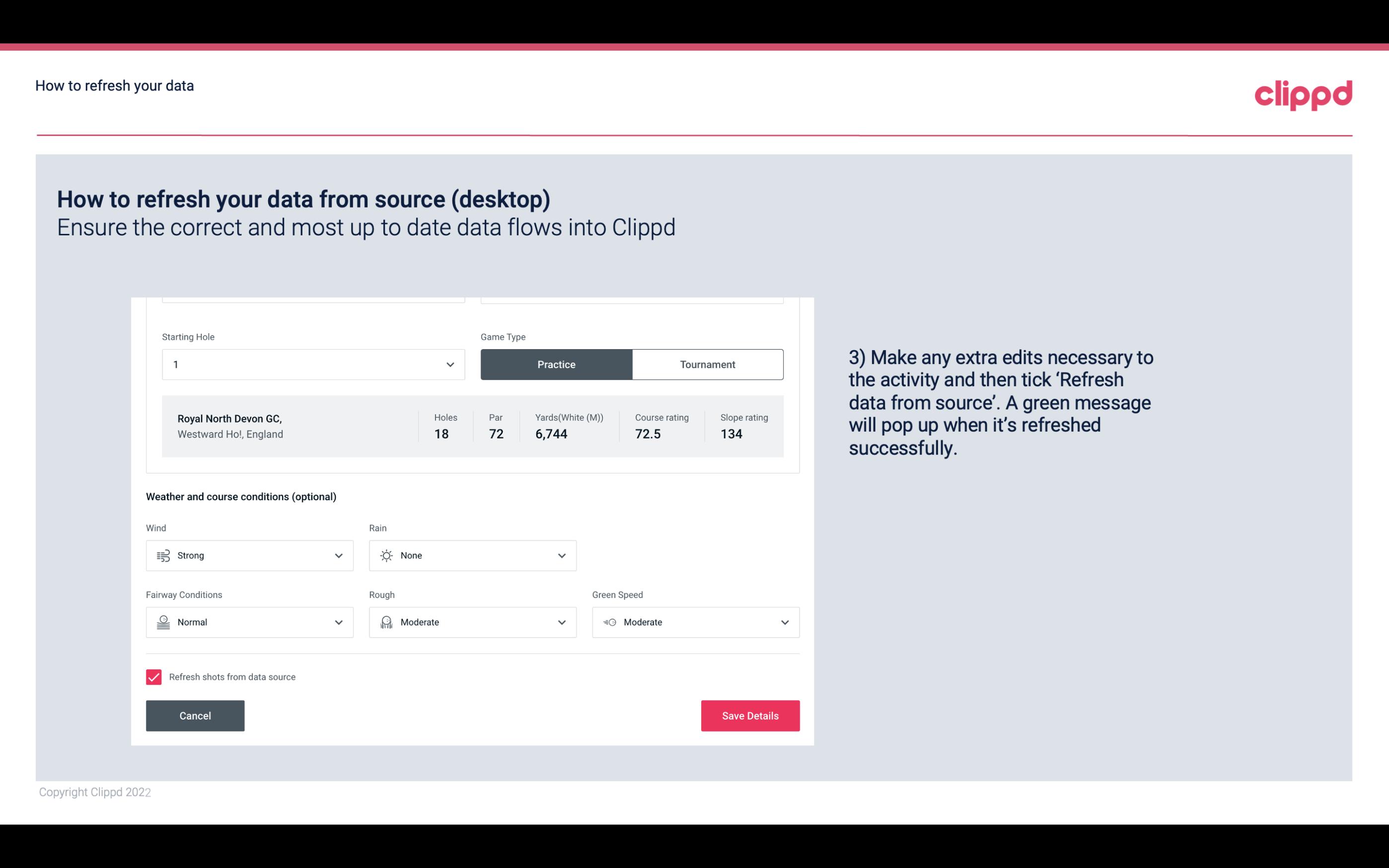1389x868 pixels.
Task: Click the fairway conditions dropdown icon
Action: (x=337, y=622)
